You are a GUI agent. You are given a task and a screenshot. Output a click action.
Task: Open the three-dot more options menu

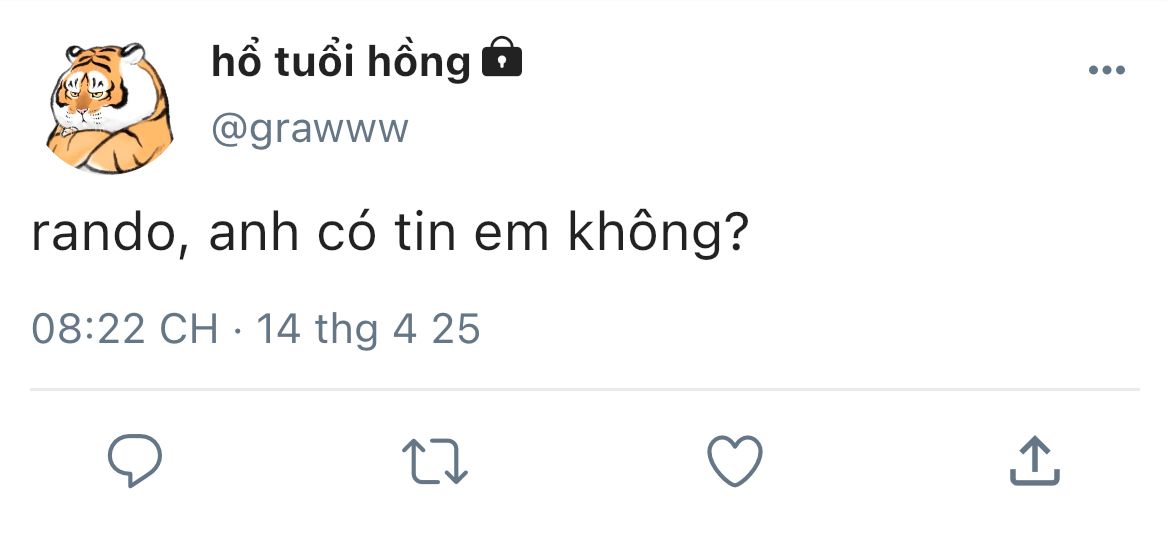[x=1107, y=70]
